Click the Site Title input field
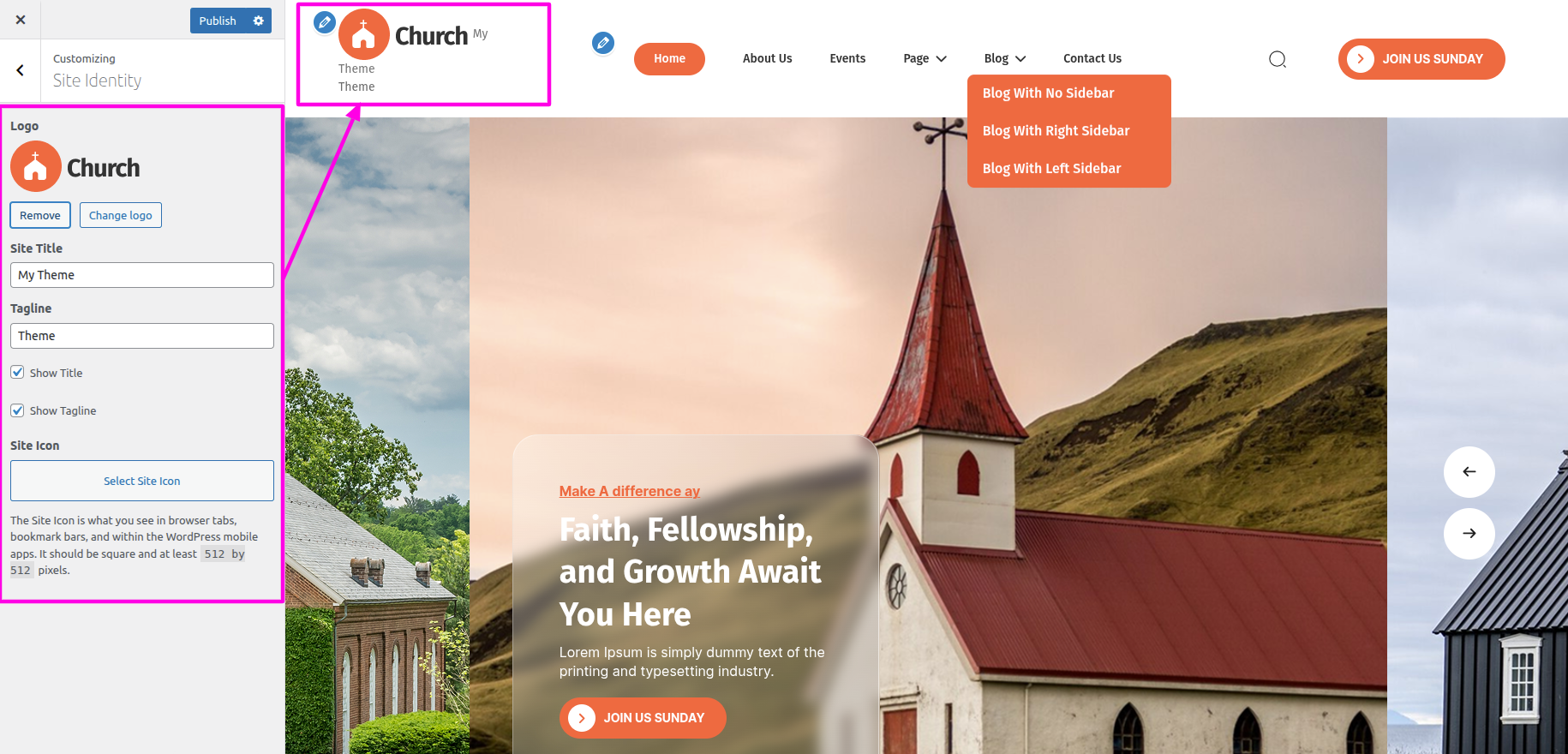1568x754 pixels. [x=142, y=275]
